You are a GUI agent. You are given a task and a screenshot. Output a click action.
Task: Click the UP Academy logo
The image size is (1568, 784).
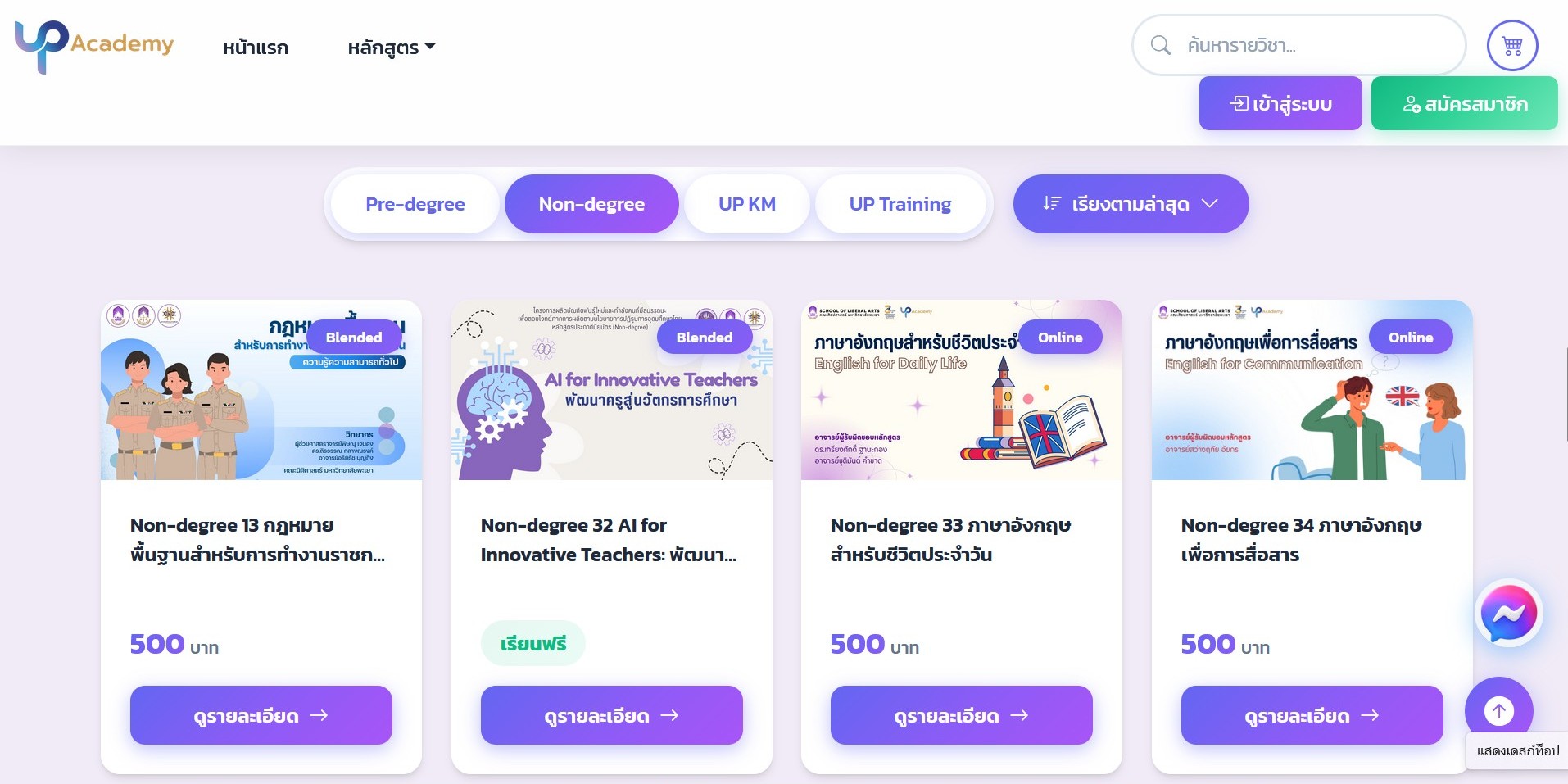(x=94, y=47)
